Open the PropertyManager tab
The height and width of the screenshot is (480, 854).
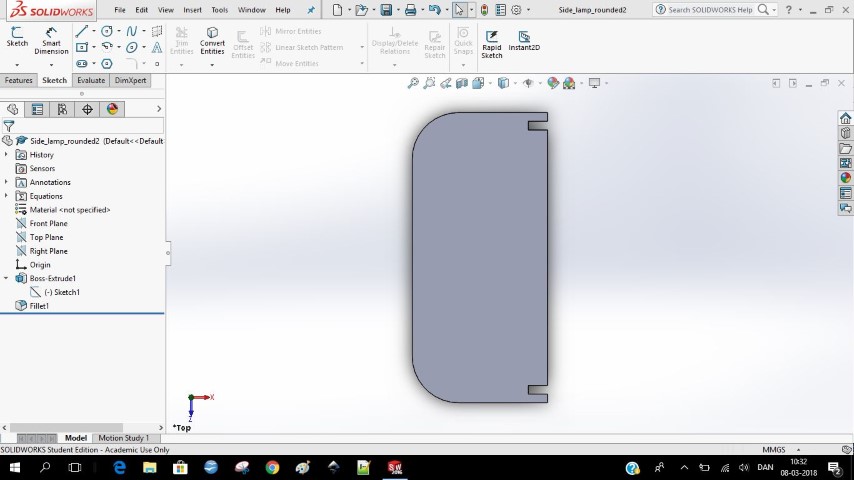(37, 110)
